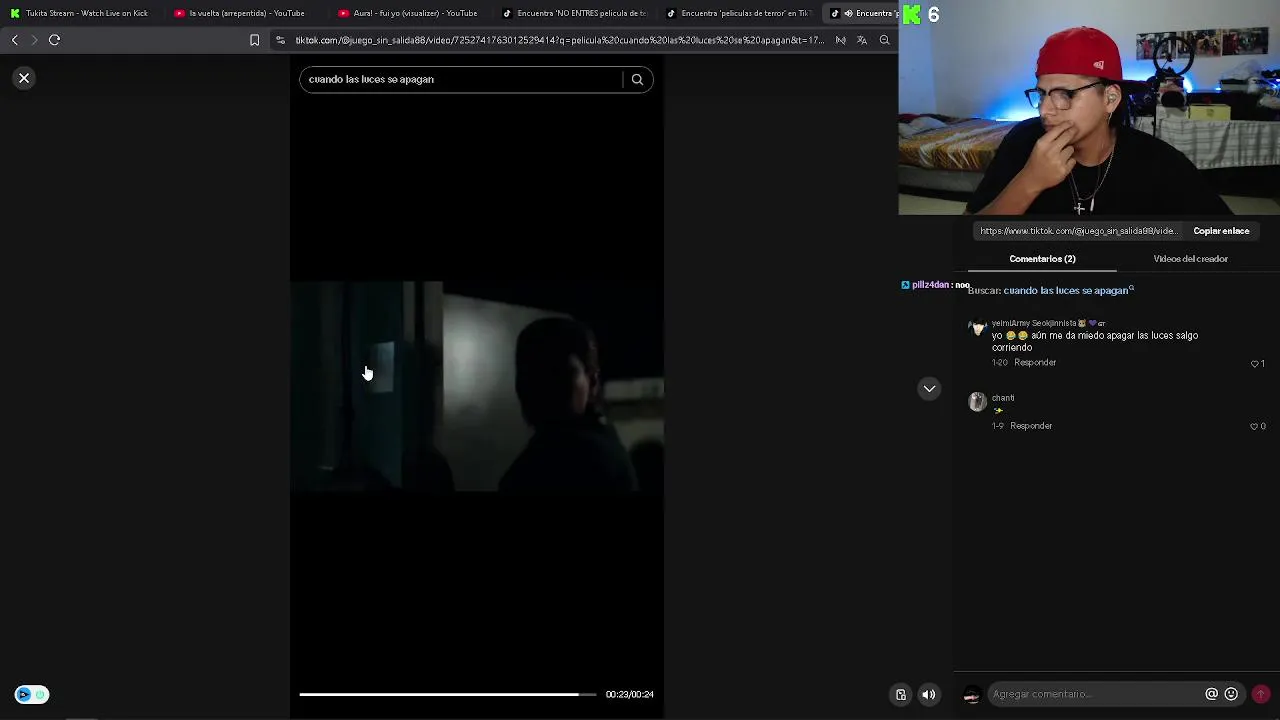Click the 'Agregar comentario...' input field
1280x720 pixels.
tap(1095, 694)
